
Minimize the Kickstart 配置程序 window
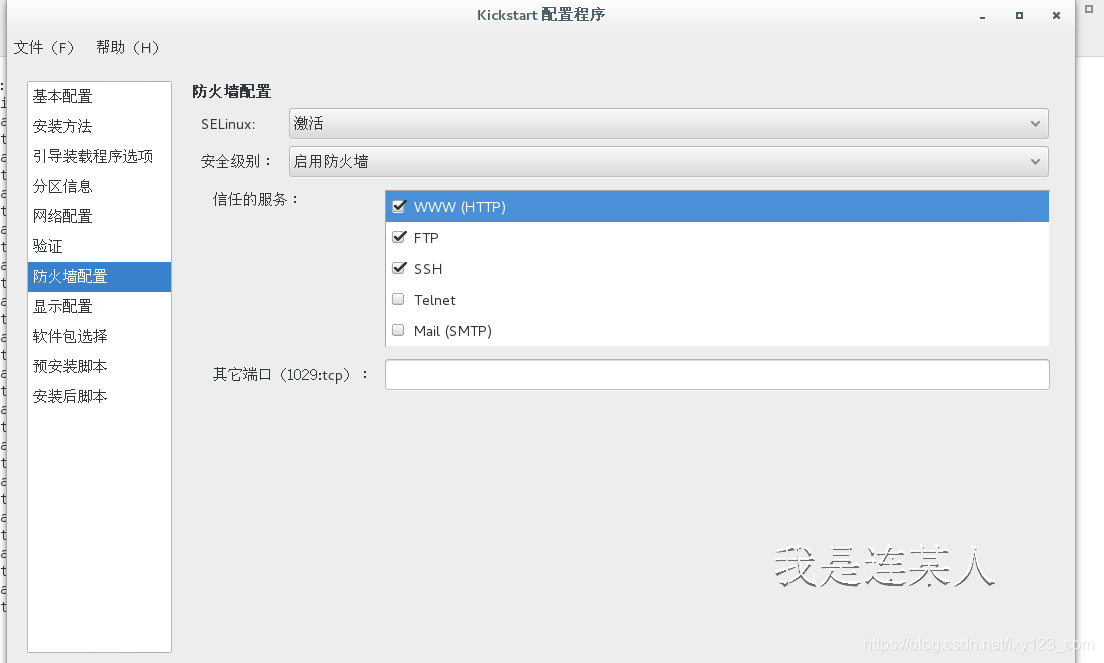(x=982, y=15)
